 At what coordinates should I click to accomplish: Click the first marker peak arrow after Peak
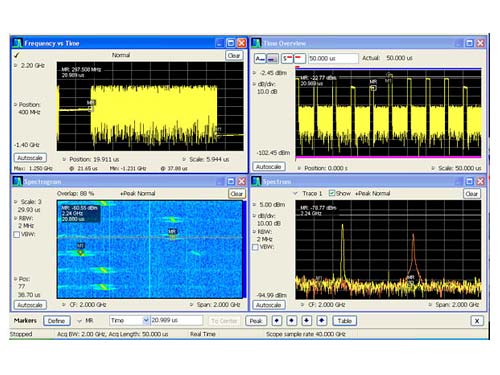tap(277, 321)
